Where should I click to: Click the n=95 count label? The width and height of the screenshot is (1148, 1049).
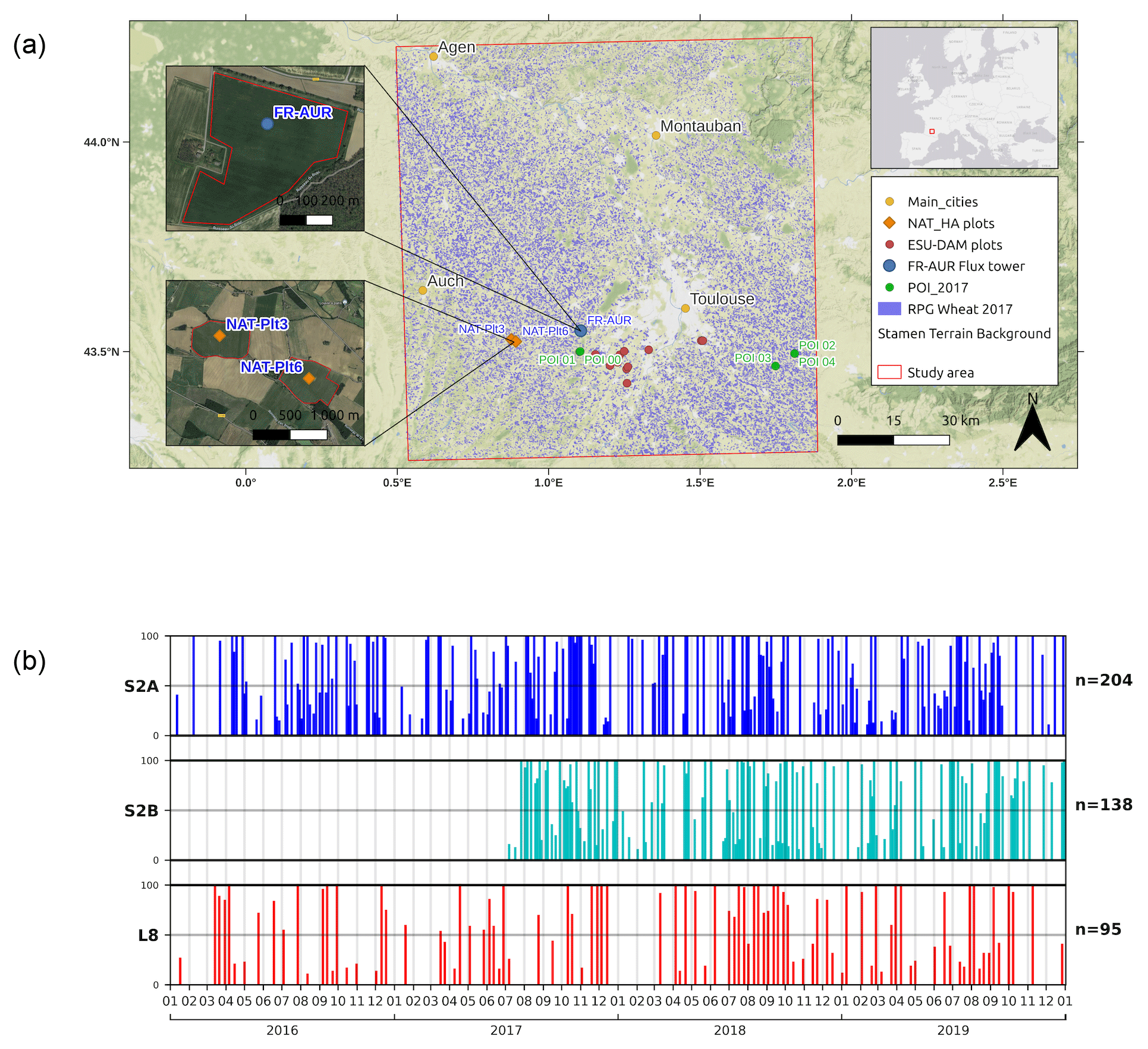click(x=1097, y=929)
